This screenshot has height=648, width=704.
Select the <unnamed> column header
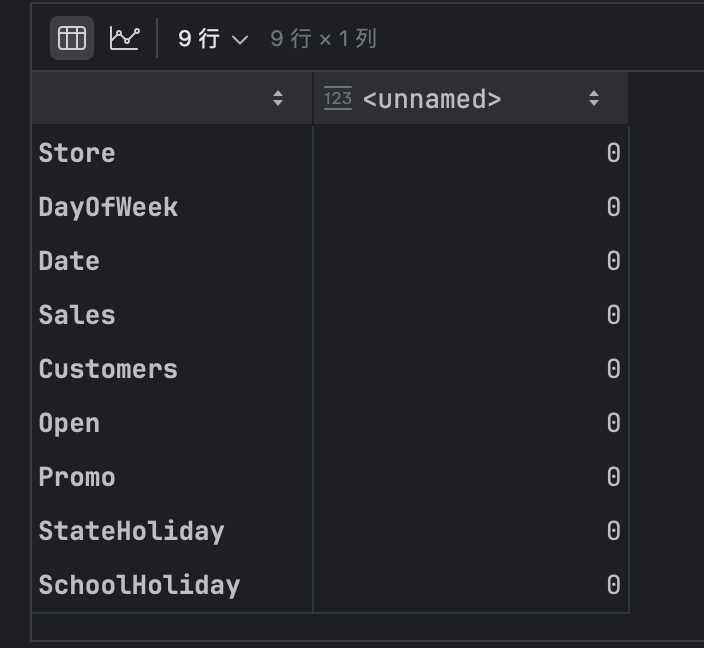coord(471,98)
